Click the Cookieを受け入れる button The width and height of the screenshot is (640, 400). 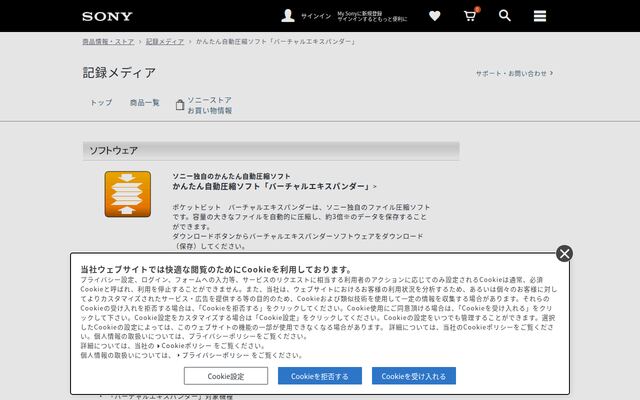(413, 376)
